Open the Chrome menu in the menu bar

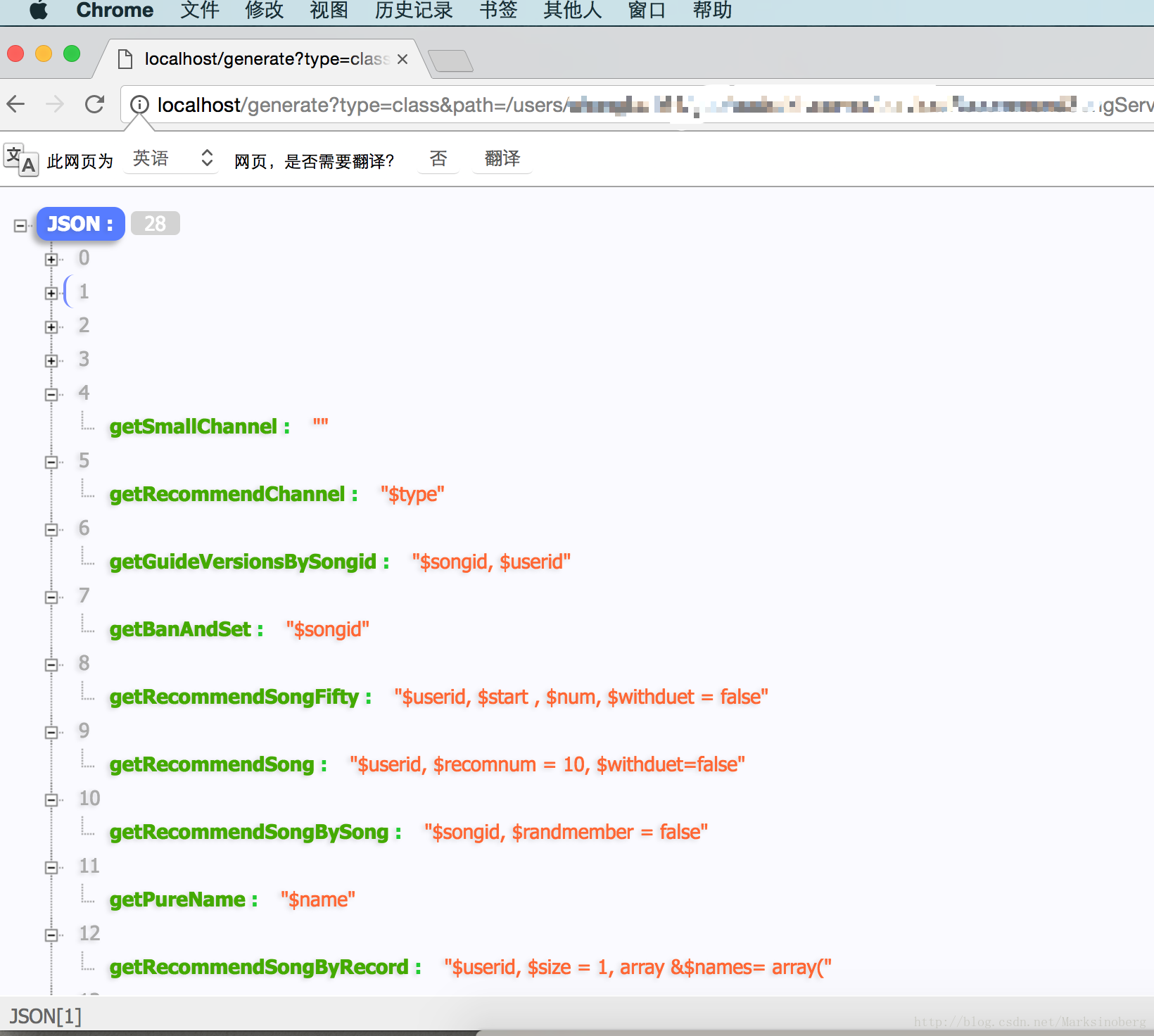115,11
